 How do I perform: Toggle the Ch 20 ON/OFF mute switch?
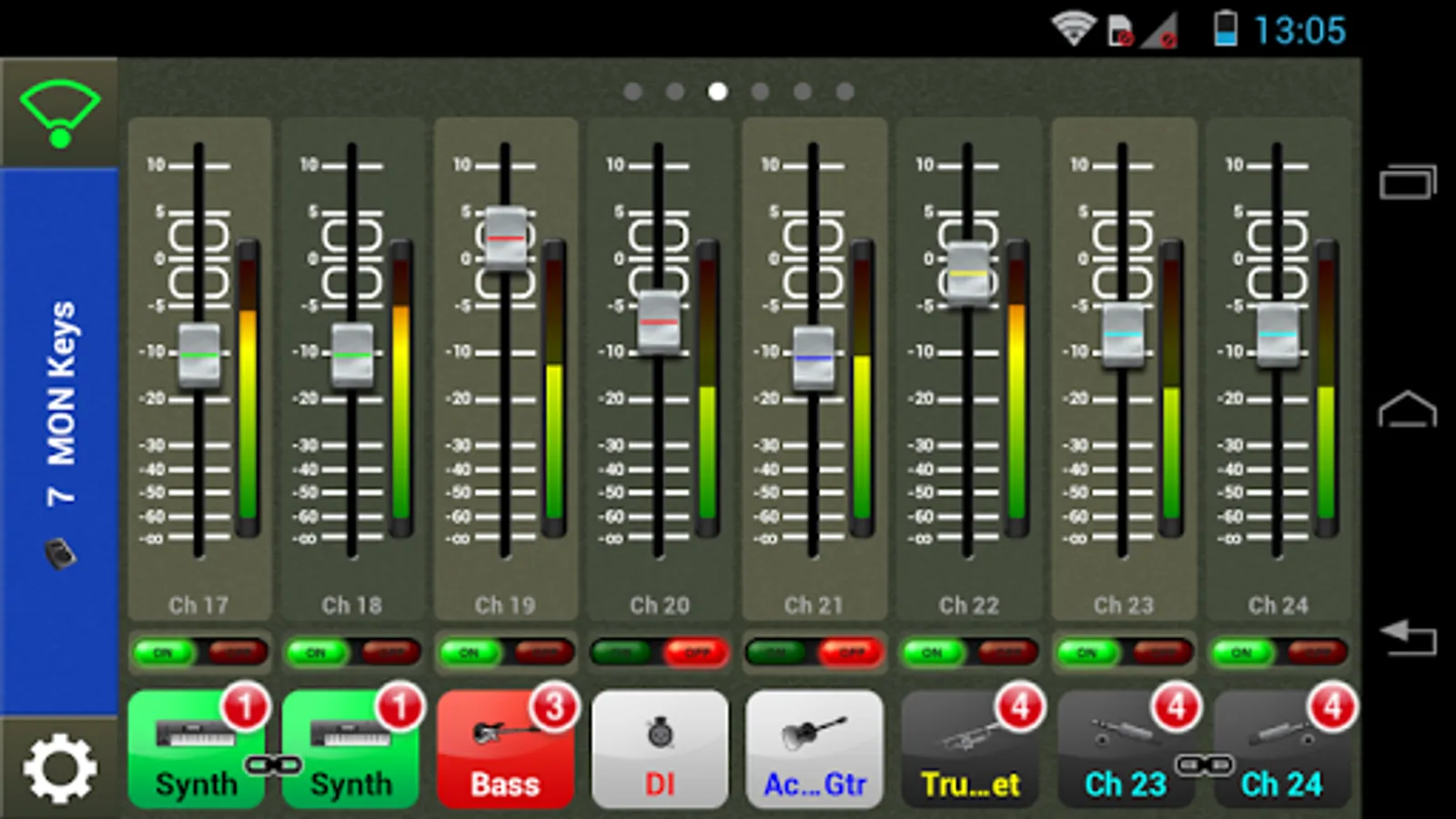tap(660, 652)
